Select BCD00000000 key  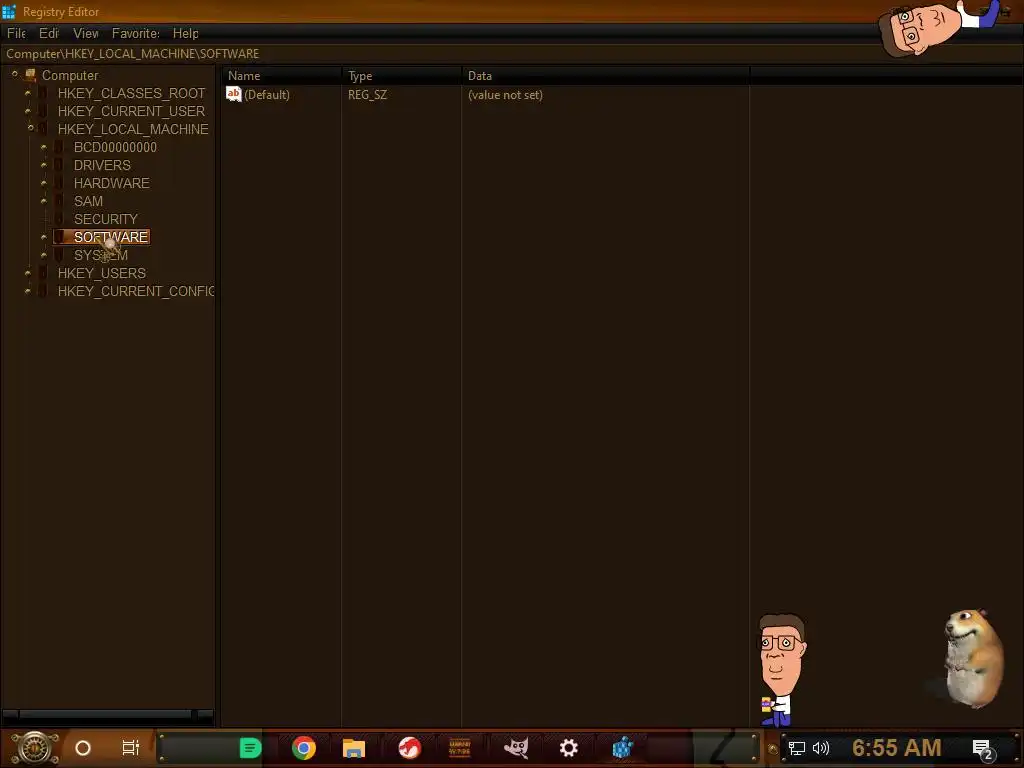(115, 147)
